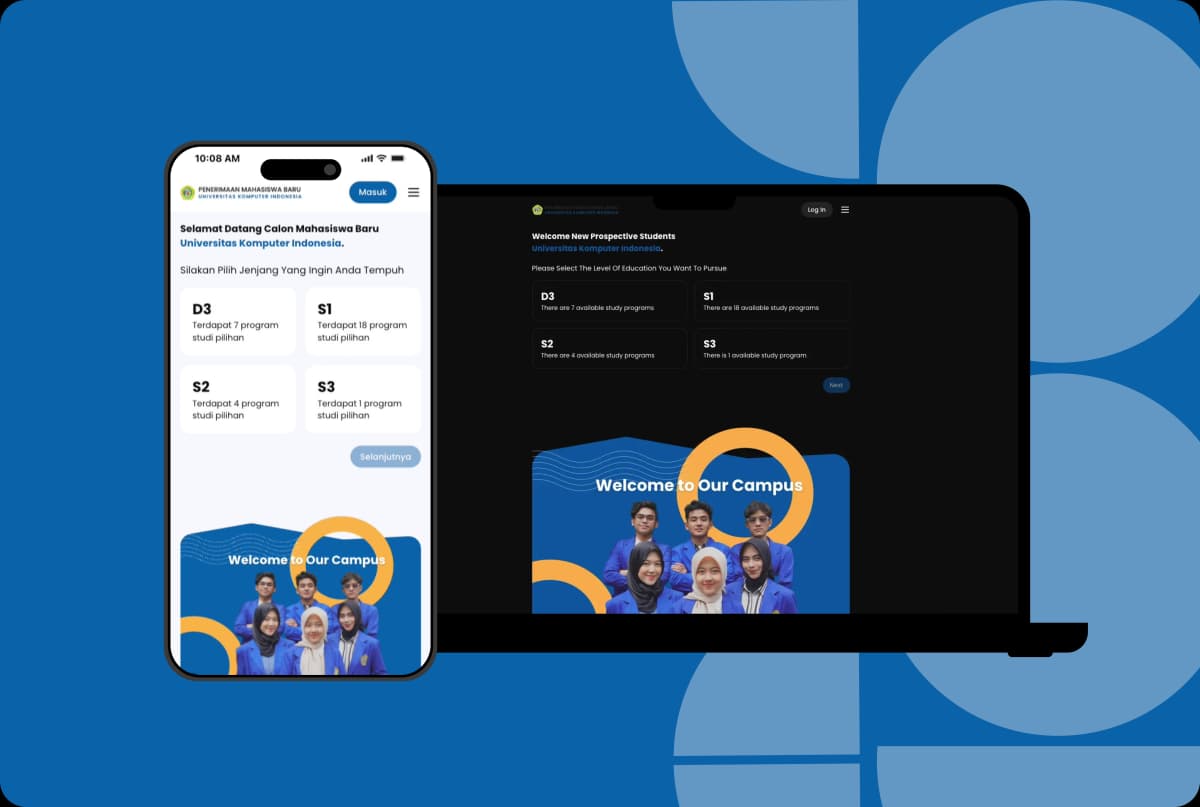Image resolution: width=1200 pixels, height=807 pixels.
Task: Select D3 with 7 available study programs
Action: tap(609, 301)
